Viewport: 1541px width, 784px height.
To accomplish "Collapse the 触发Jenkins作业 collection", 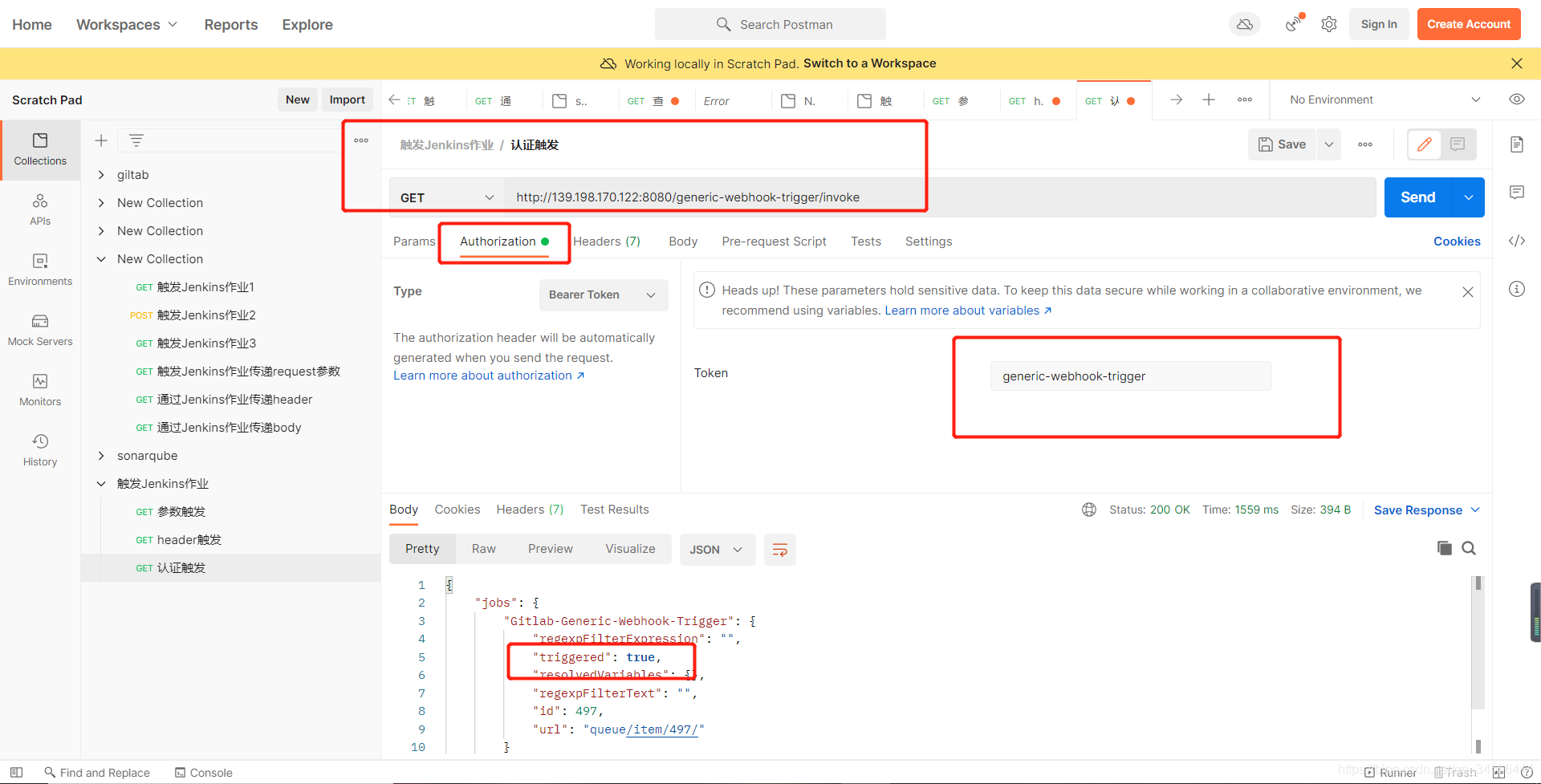I will coord(101,484).
